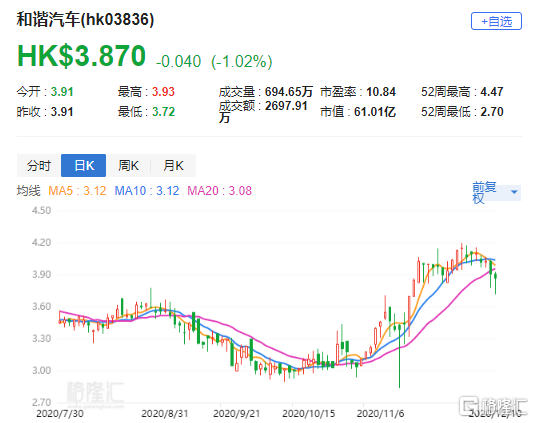Click the long-wick green candle near 2.85 low
Image resolution: width=534 pixels, height=423 pixels.
tap(399, 356)
